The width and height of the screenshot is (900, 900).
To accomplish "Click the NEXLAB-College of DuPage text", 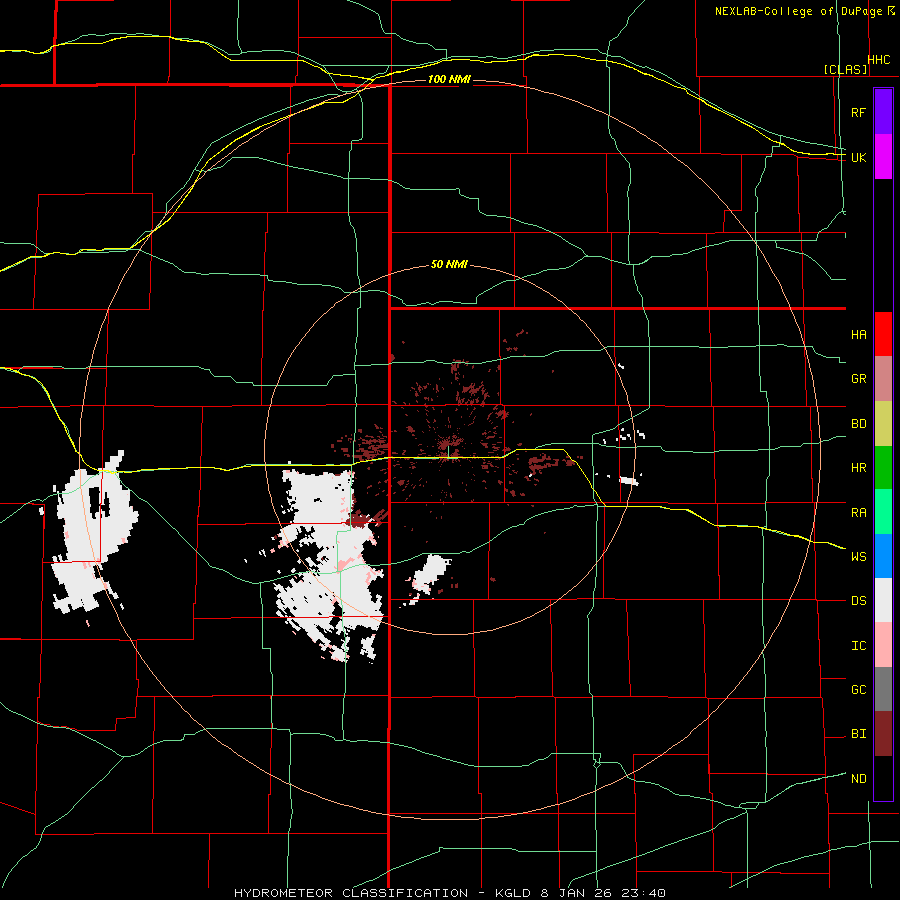I will (x=799, y=11).
